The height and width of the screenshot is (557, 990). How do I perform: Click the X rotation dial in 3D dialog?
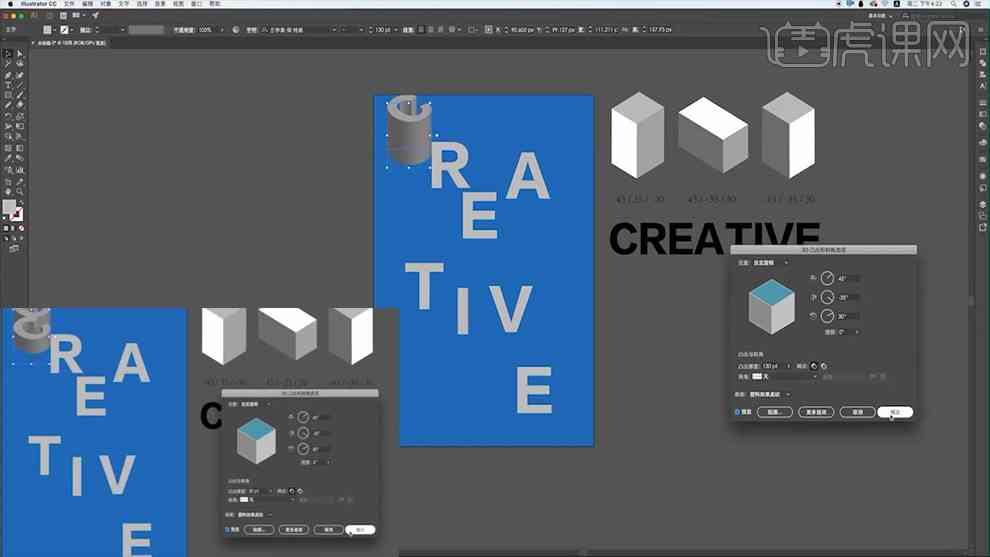pos(827,278)
